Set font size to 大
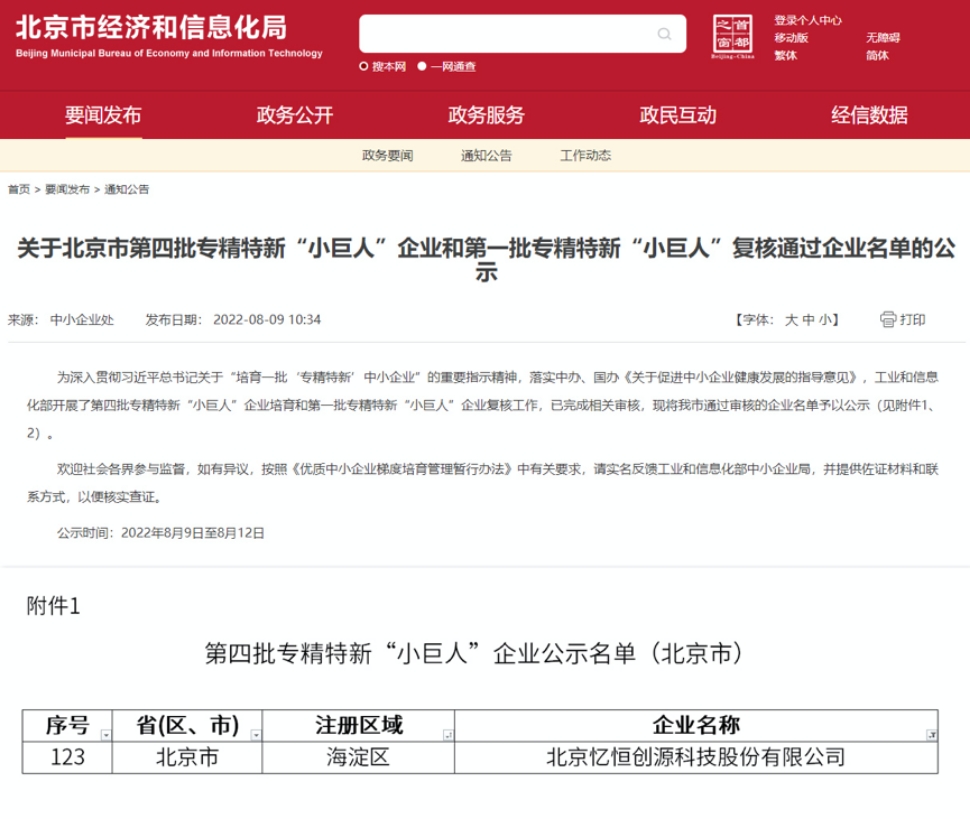The image size is (970, 819). [791, 320]
